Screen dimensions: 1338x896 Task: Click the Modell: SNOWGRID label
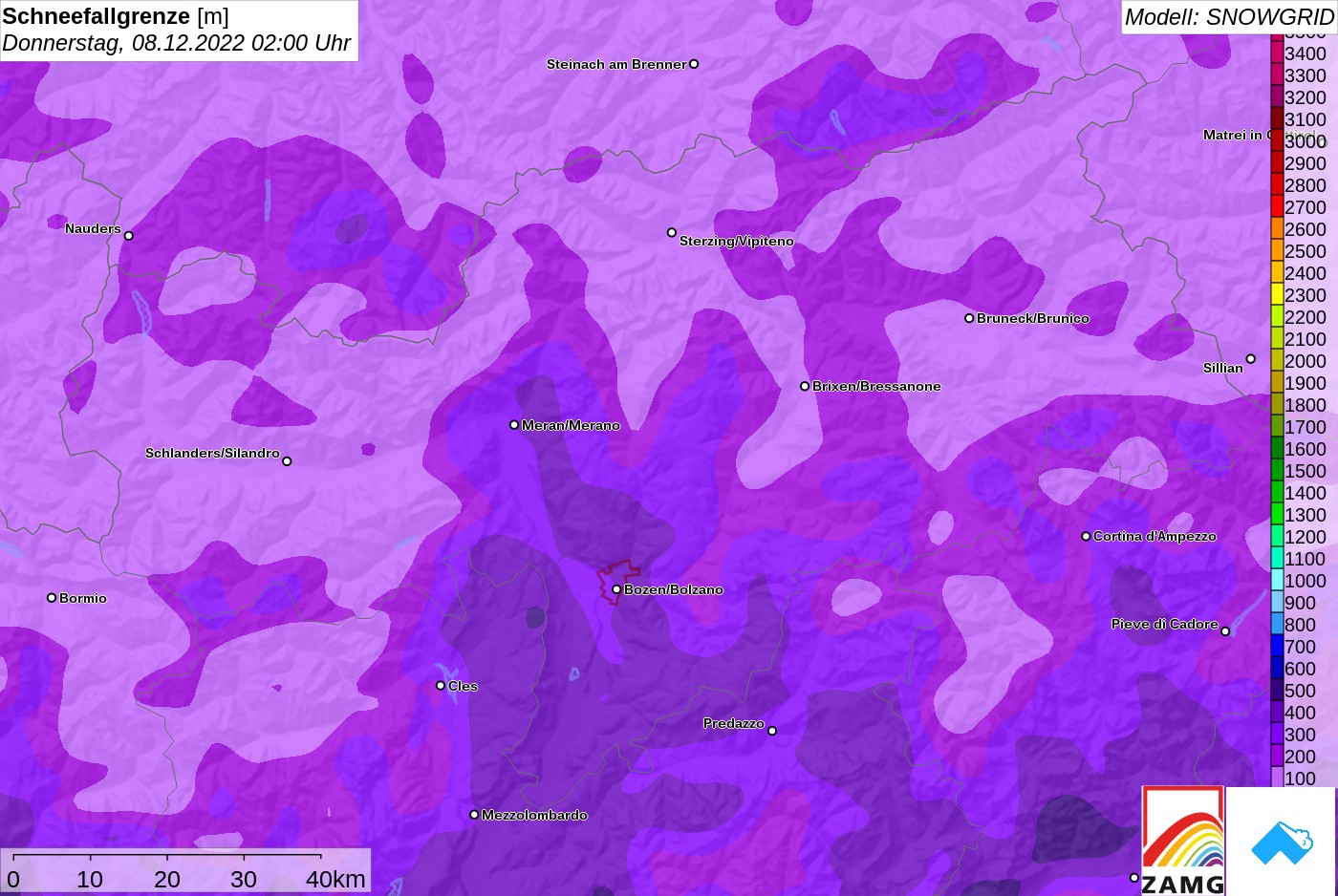1229,17
